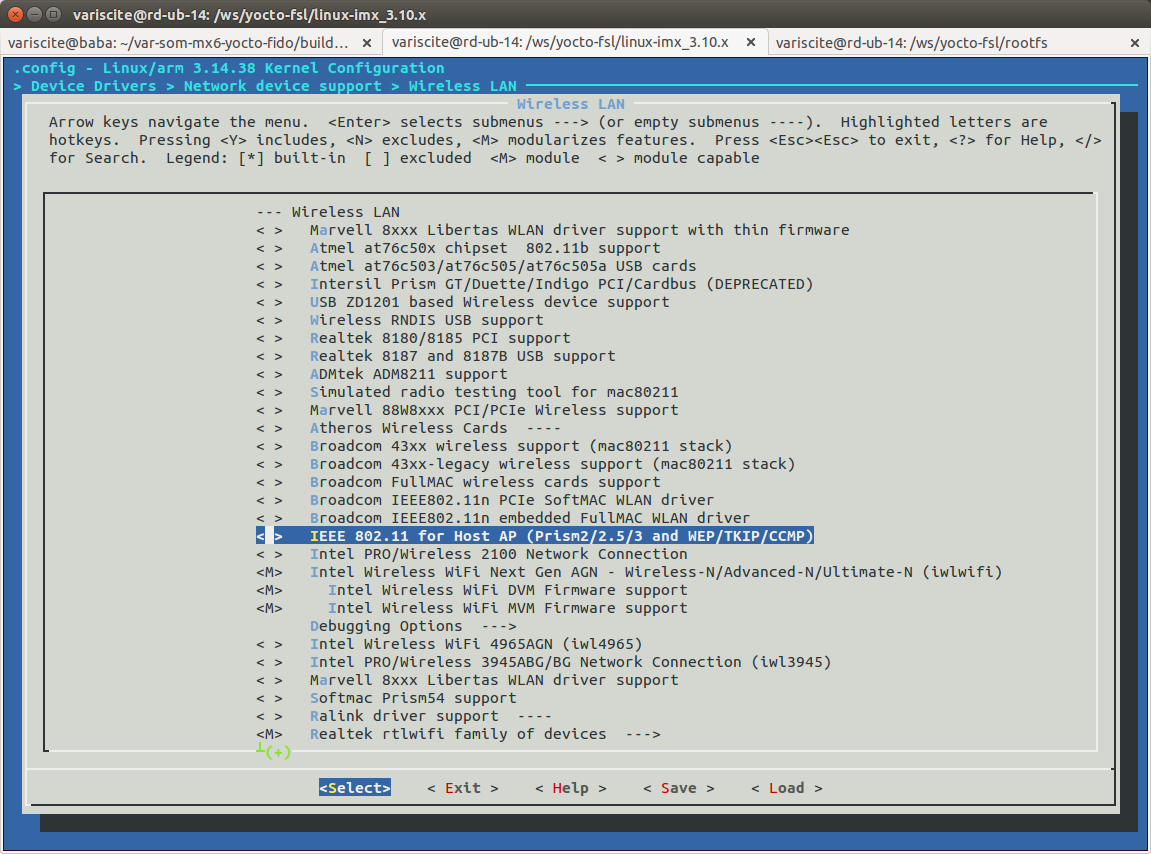Toggle Marvell 8xxx Libertas thin firmware option
The width and height of the screenshot is (1151, 854).
579,230
